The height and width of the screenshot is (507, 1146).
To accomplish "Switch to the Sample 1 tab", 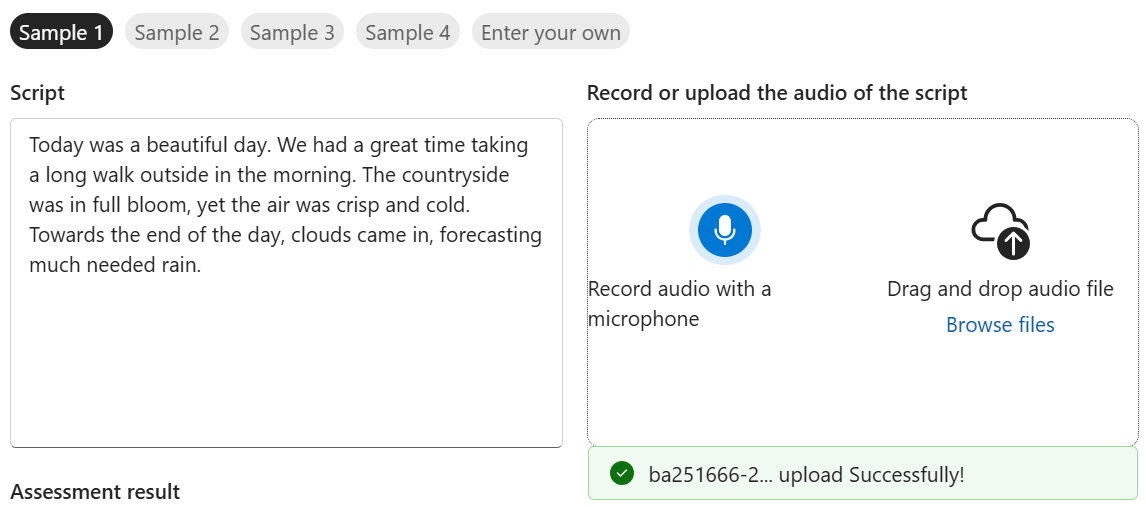I will (61, 32).
